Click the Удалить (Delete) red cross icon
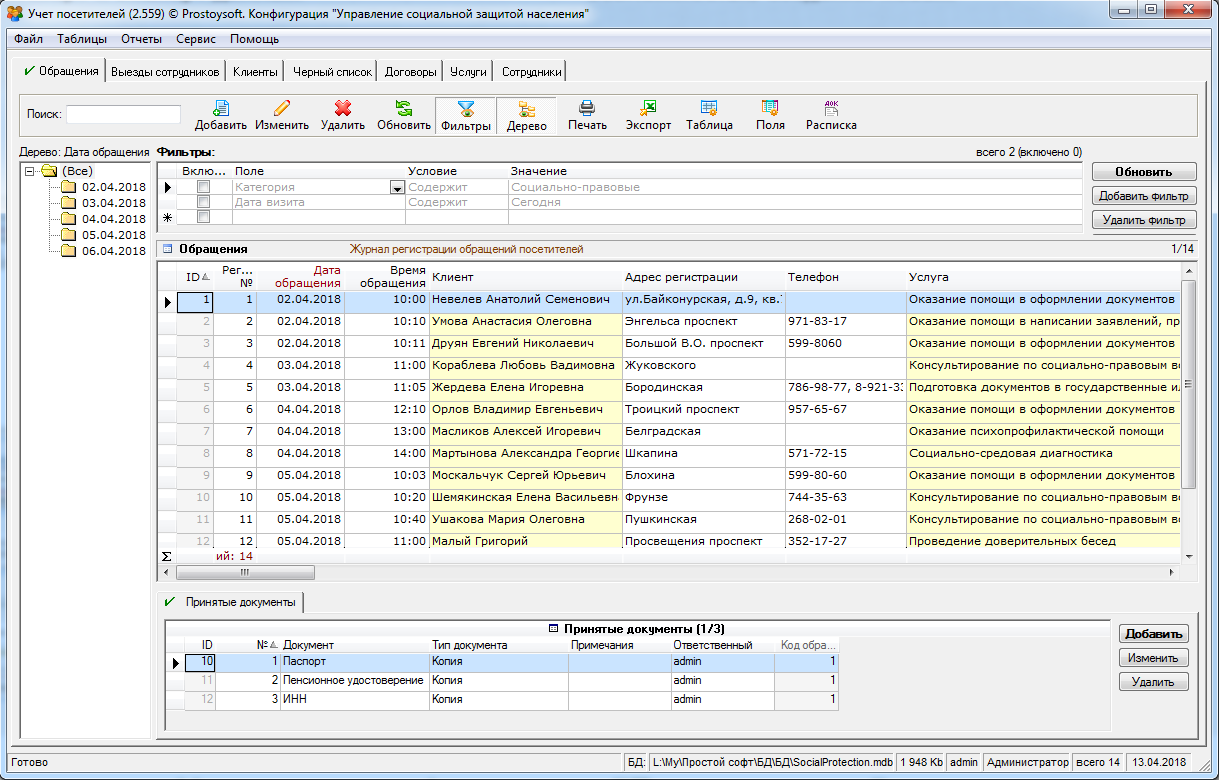 pos(343,109)
